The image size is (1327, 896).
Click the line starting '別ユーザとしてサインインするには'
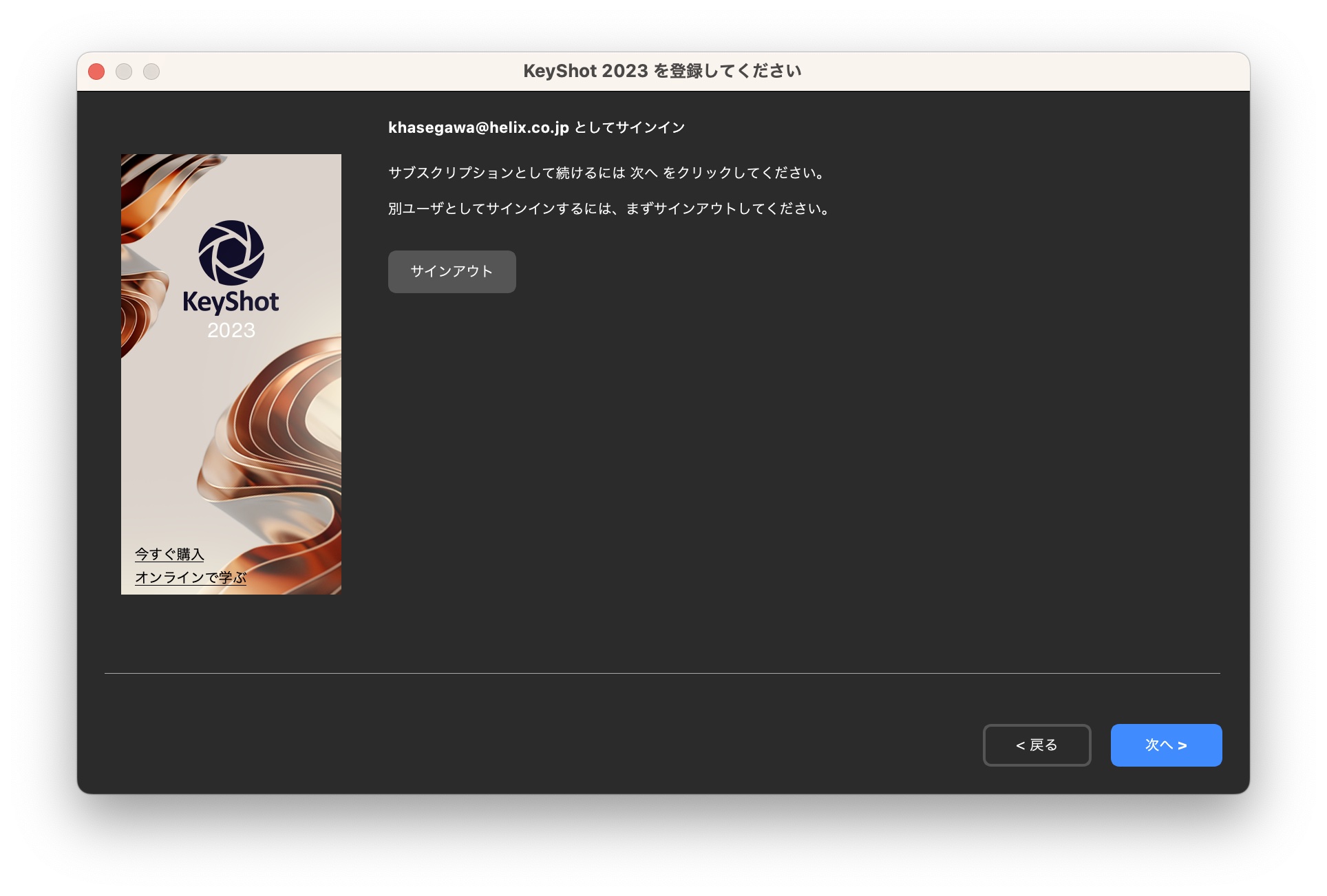[610, 209]
